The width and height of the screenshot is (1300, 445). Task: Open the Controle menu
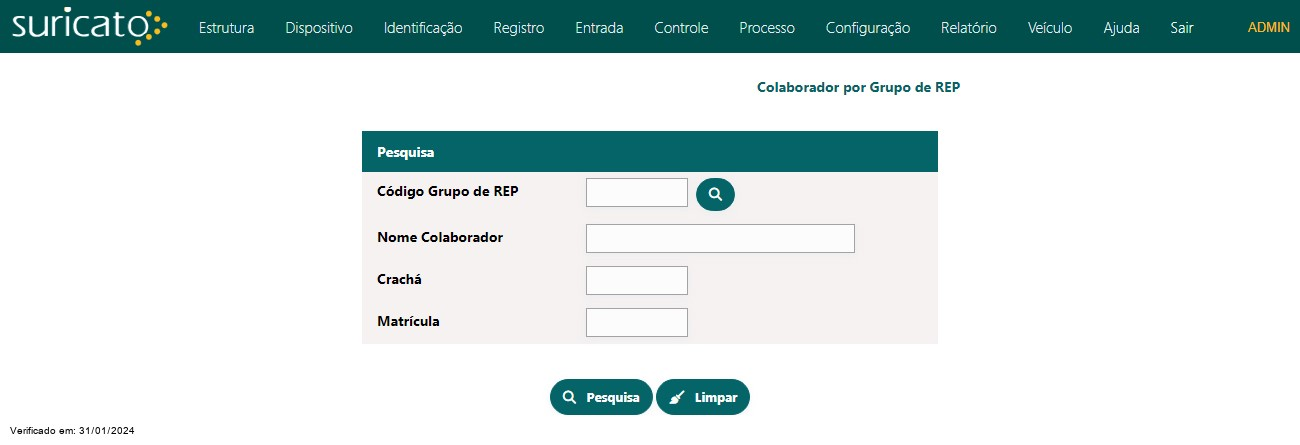pos(681,28)
